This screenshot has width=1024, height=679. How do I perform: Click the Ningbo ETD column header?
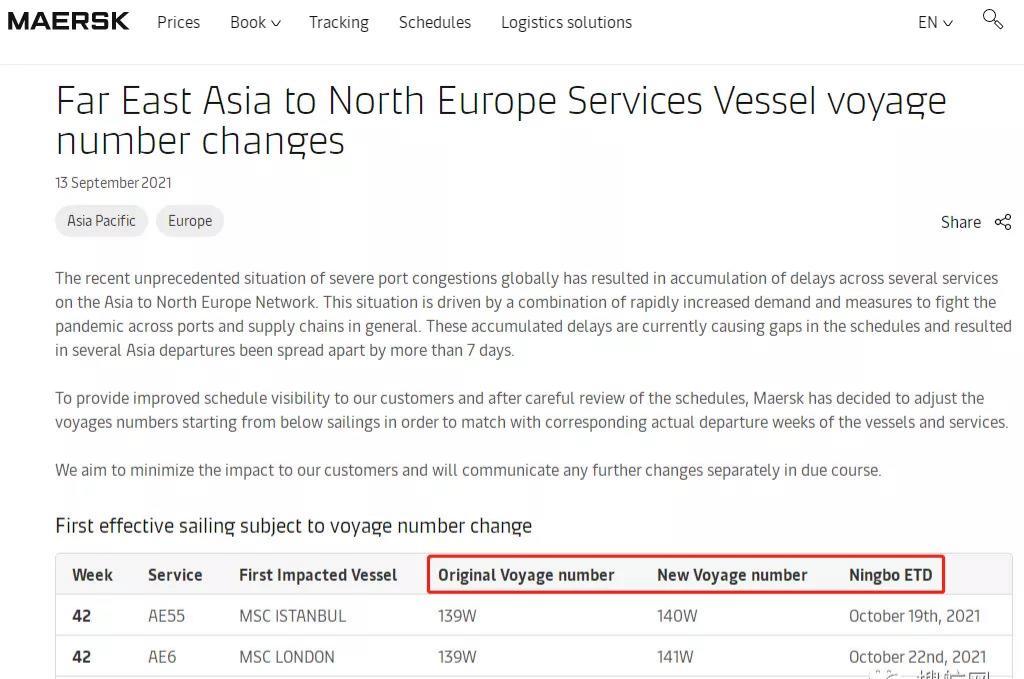pyautogui.click(x=890, y=575)
